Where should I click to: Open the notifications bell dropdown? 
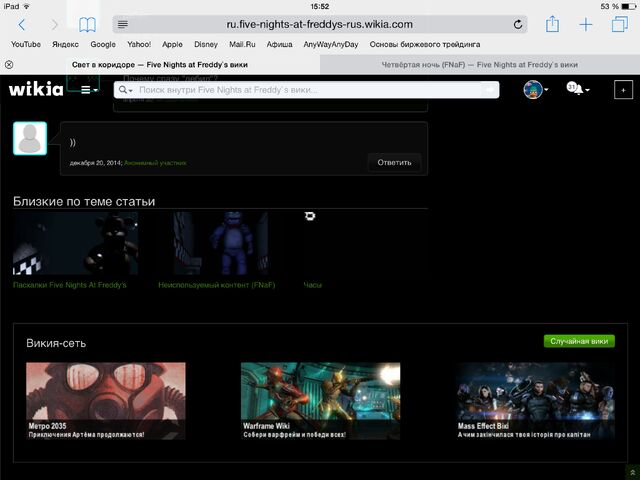(x=578, y=89)
